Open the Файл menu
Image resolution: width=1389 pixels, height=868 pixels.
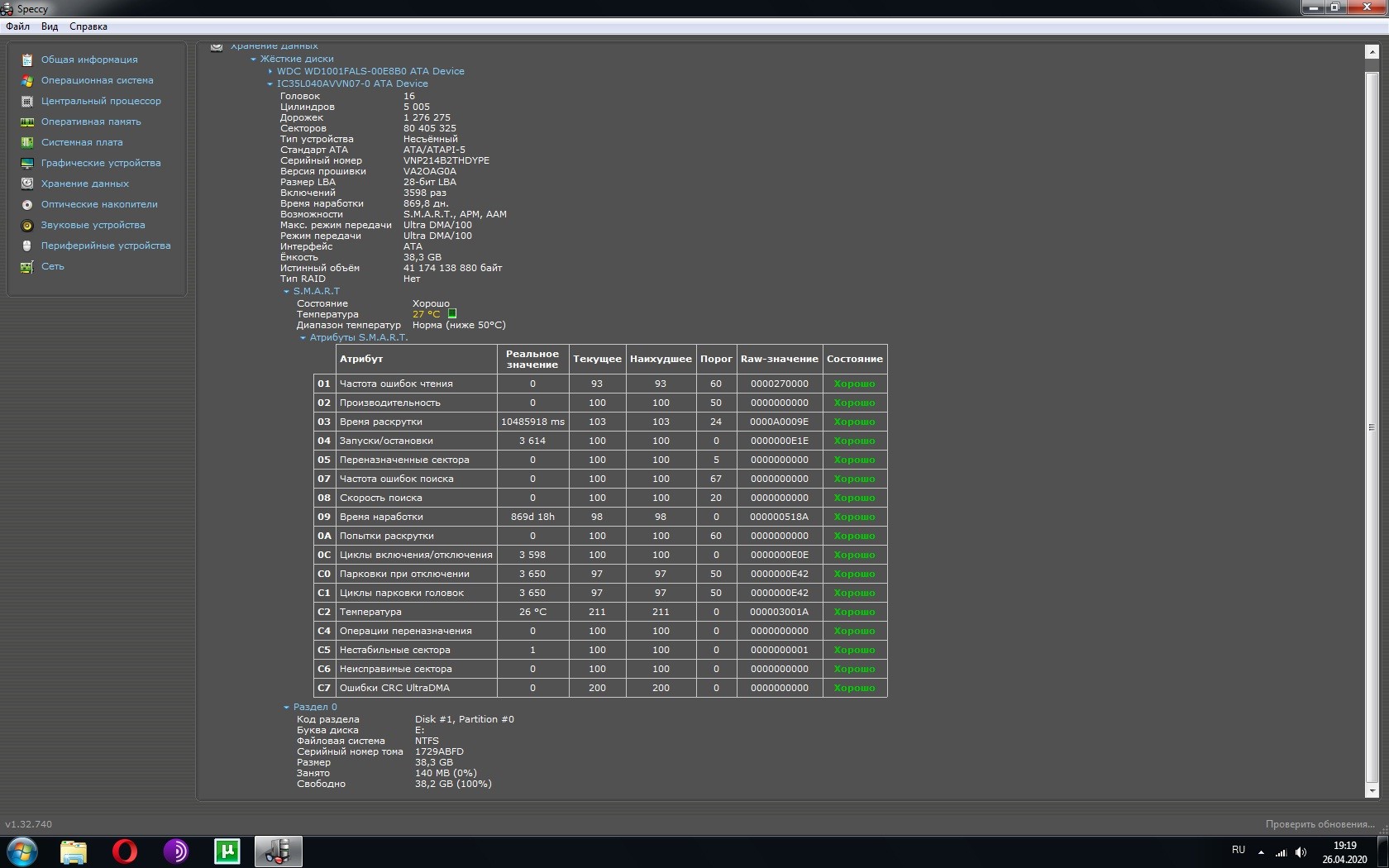click(x=17, y=26)
